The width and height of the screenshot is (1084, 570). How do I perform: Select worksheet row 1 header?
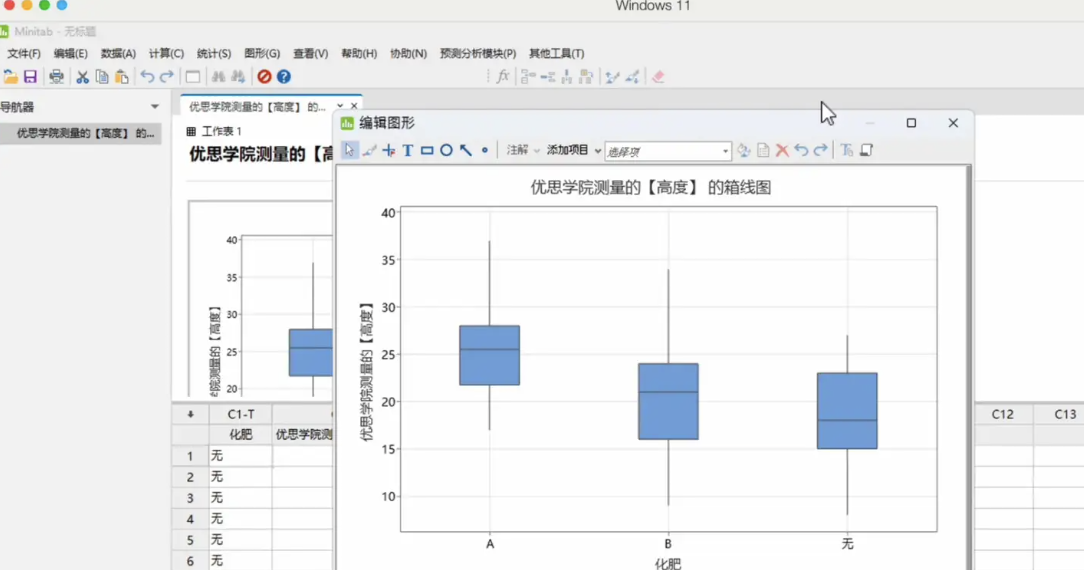point(190,456)
